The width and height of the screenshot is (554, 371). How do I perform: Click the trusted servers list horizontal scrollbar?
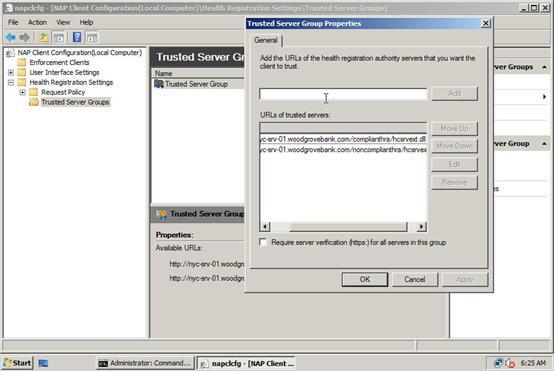tap(348, 226)
